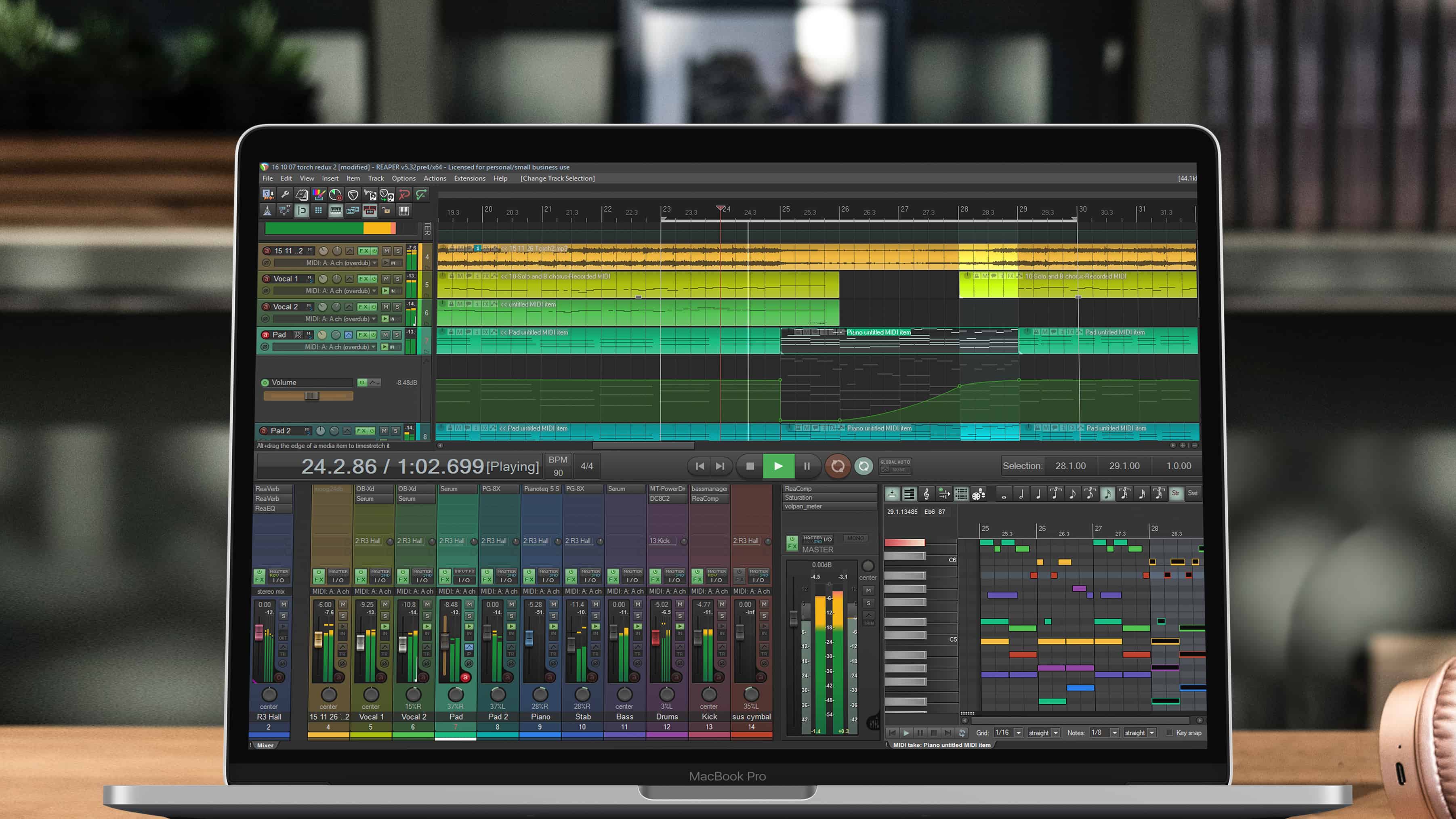Click the wrench preferences toolbar icon
The image size is (1456, 819).
285,194
